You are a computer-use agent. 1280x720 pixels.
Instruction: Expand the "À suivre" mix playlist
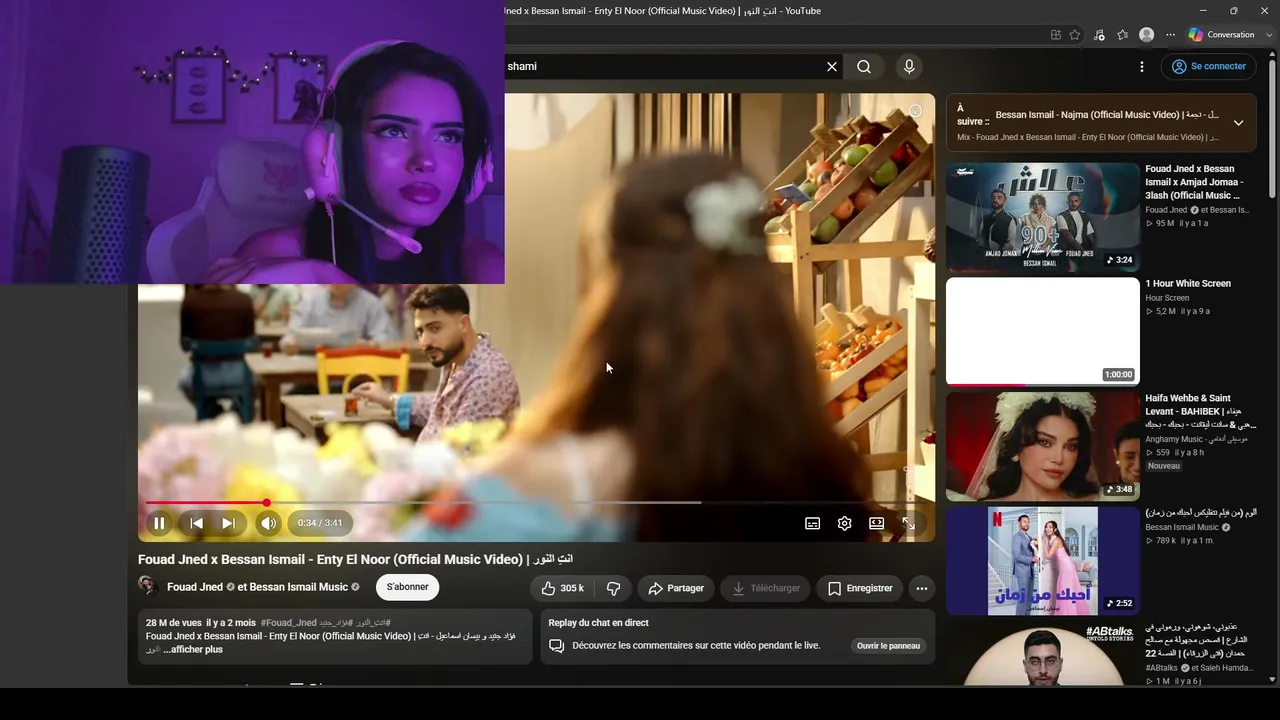[1238, 123]
